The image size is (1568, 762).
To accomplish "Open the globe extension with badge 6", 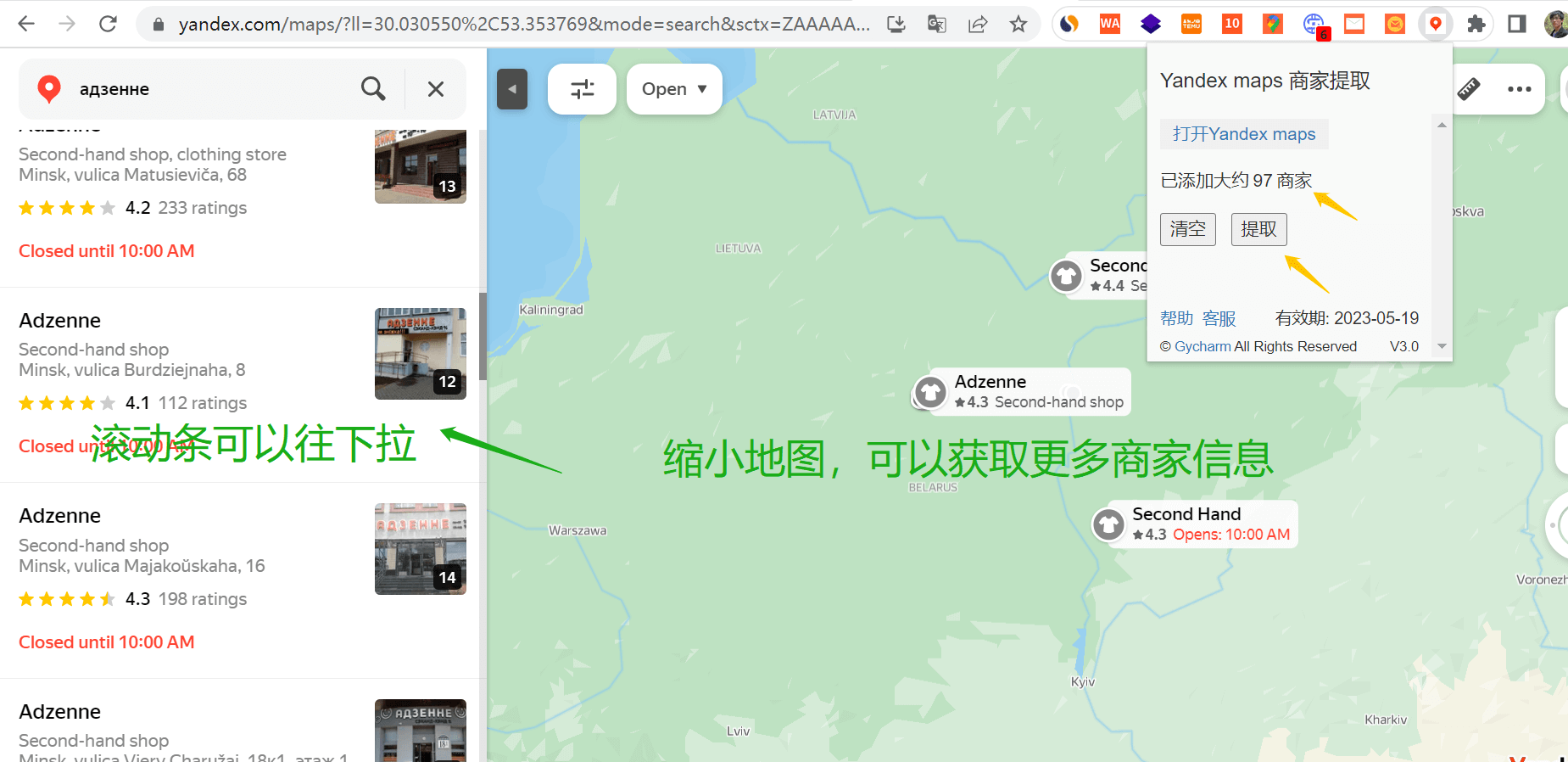I will [1315, 25].
